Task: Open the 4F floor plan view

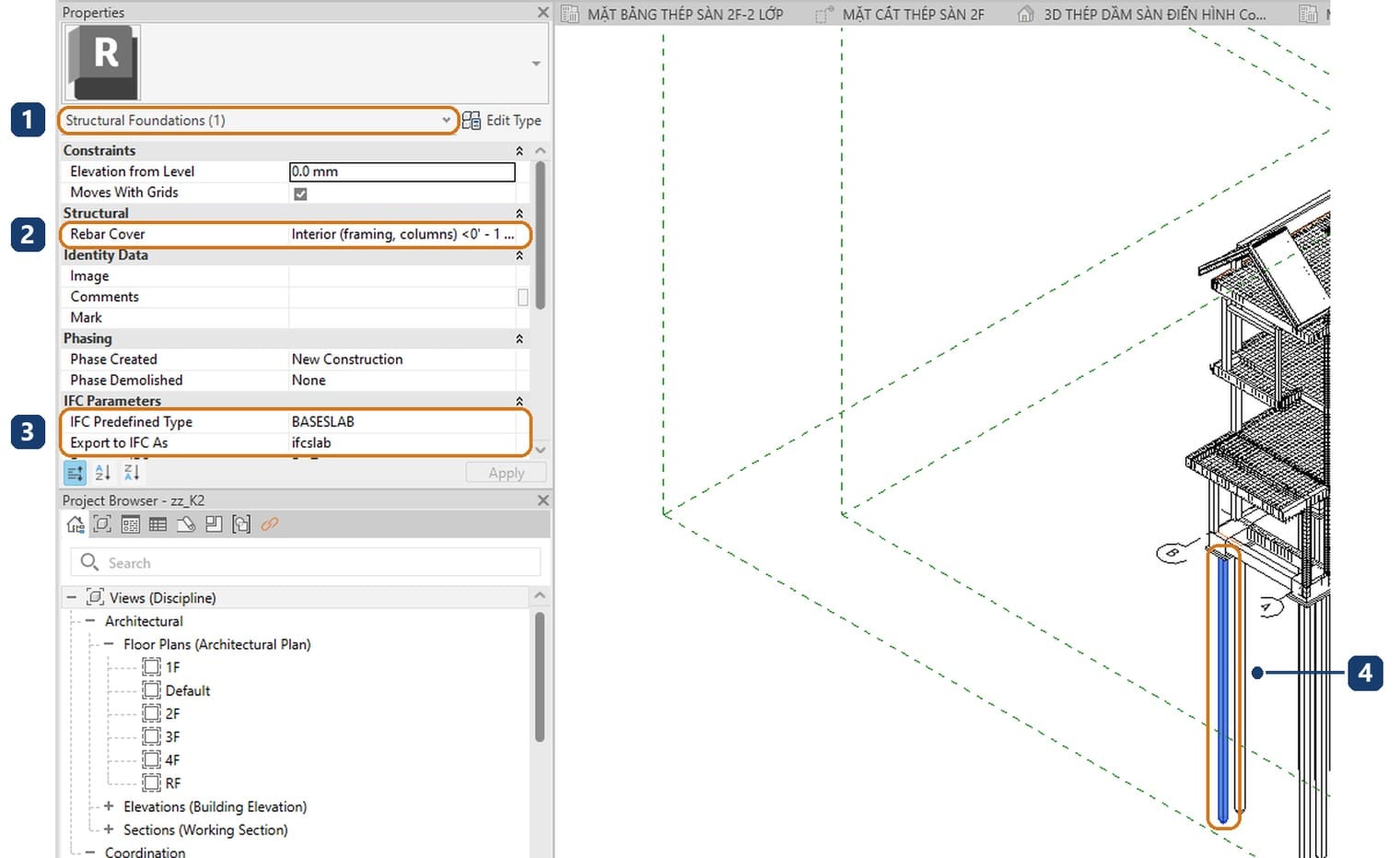Action: tap(173, 759)
